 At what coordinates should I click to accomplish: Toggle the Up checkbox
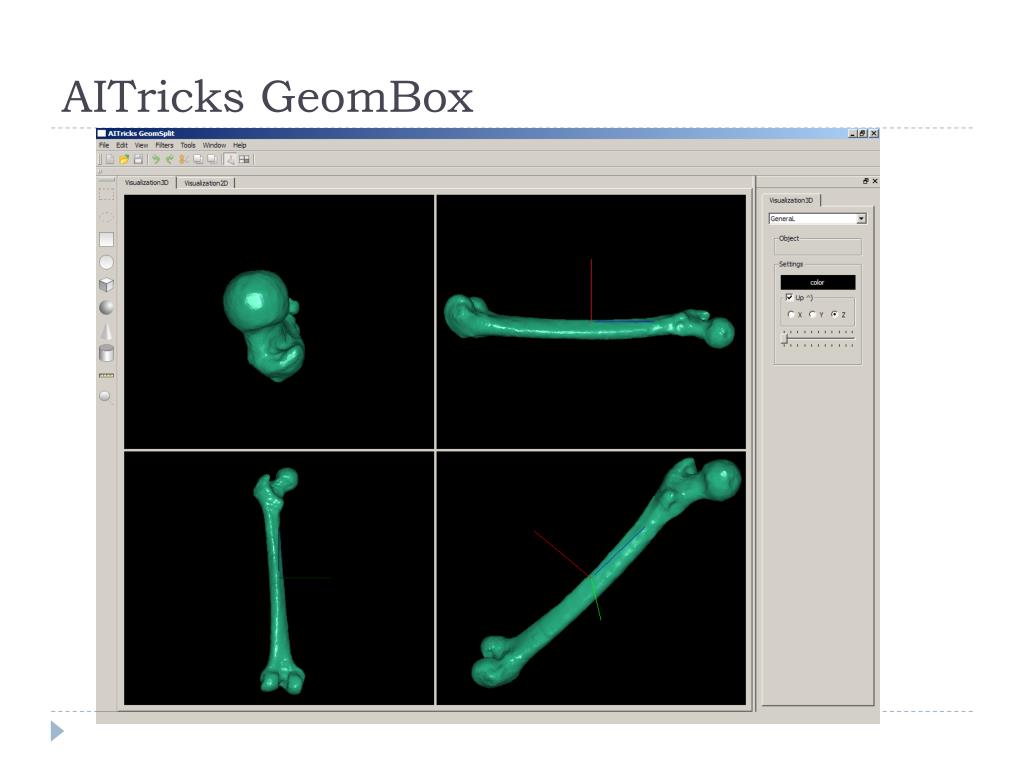789,297
